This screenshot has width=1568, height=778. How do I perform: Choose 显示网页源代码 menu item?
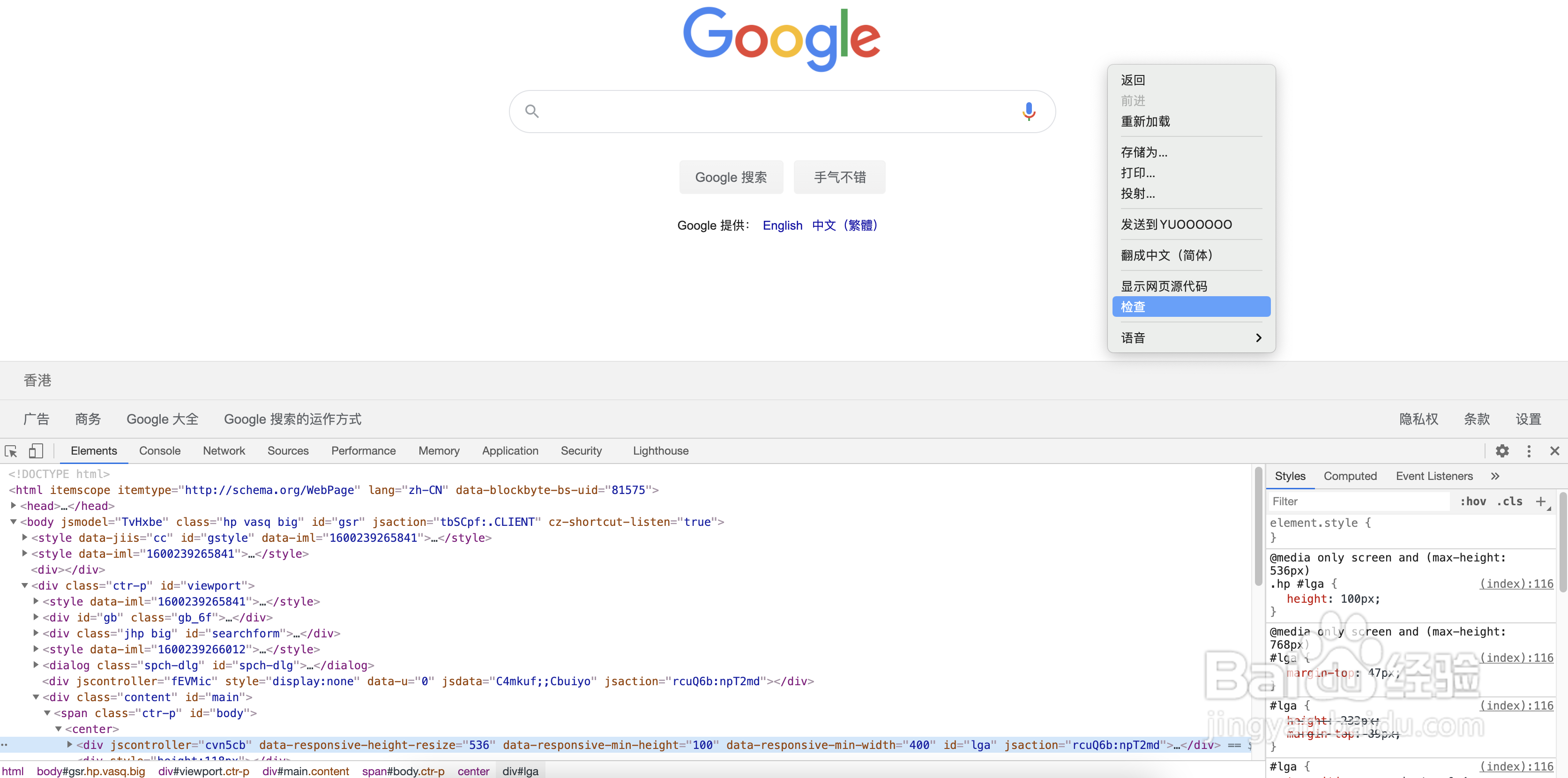click(x=1191, y=286)
